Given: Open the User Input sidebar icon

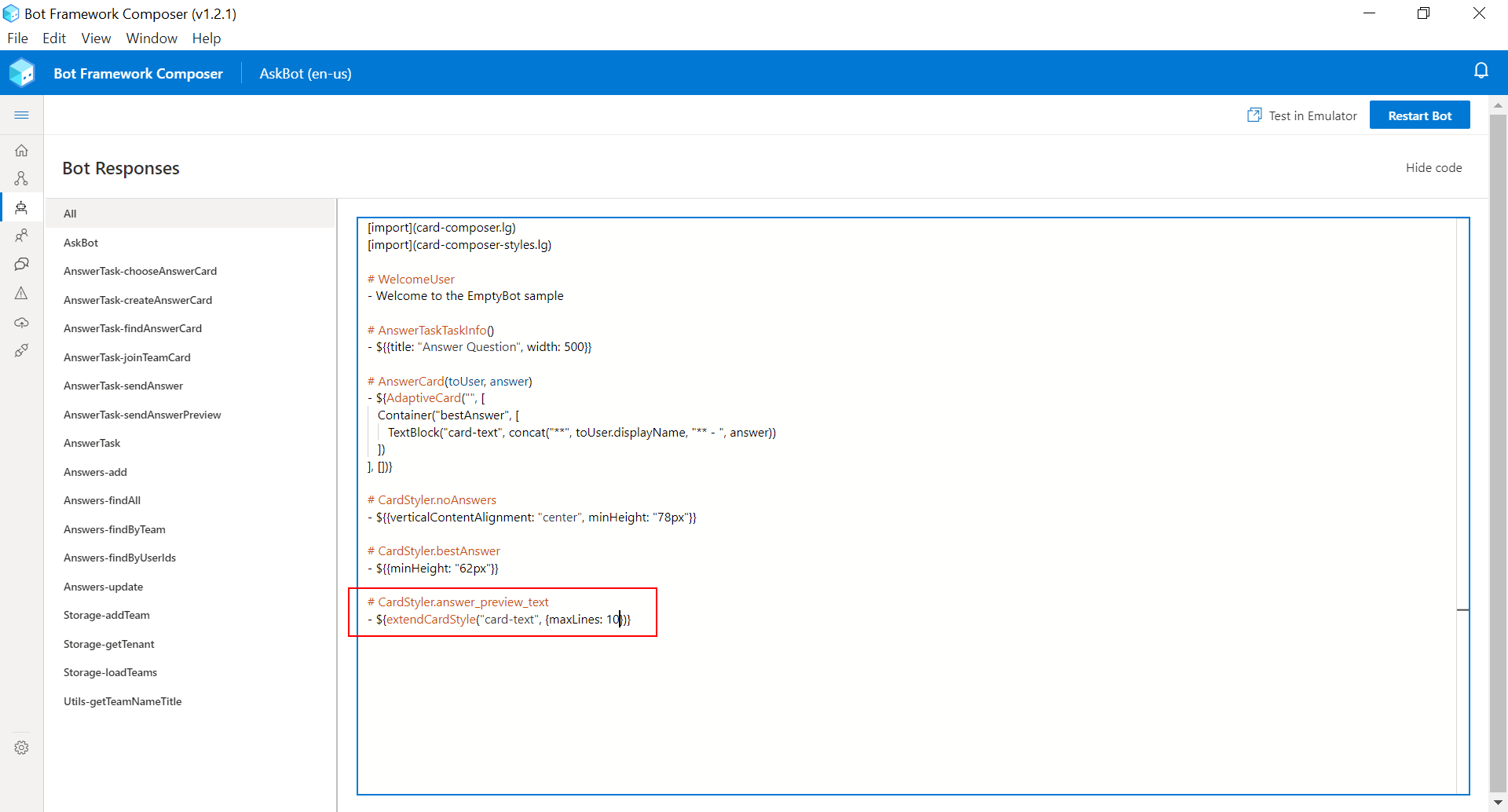Looking at the screenshot, I should pyautogui.click(x=21, y=235).
